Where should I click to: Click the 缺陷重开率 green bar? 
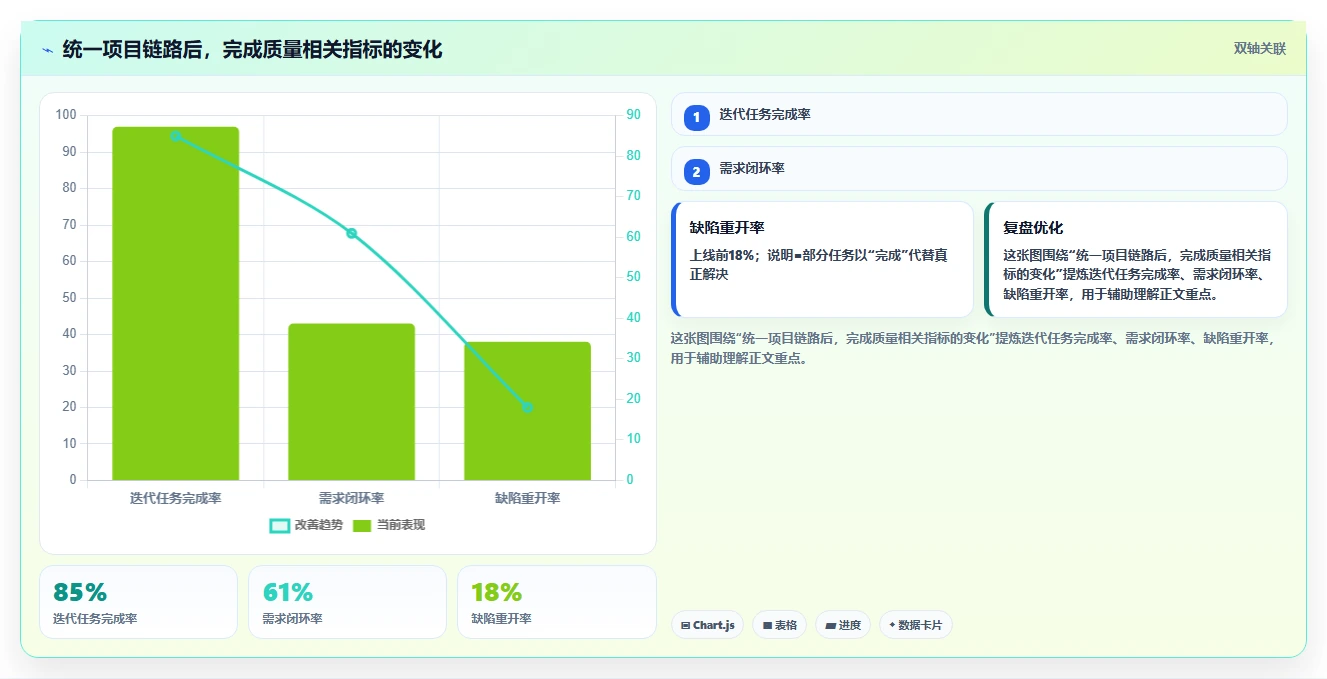pos(527,411)
